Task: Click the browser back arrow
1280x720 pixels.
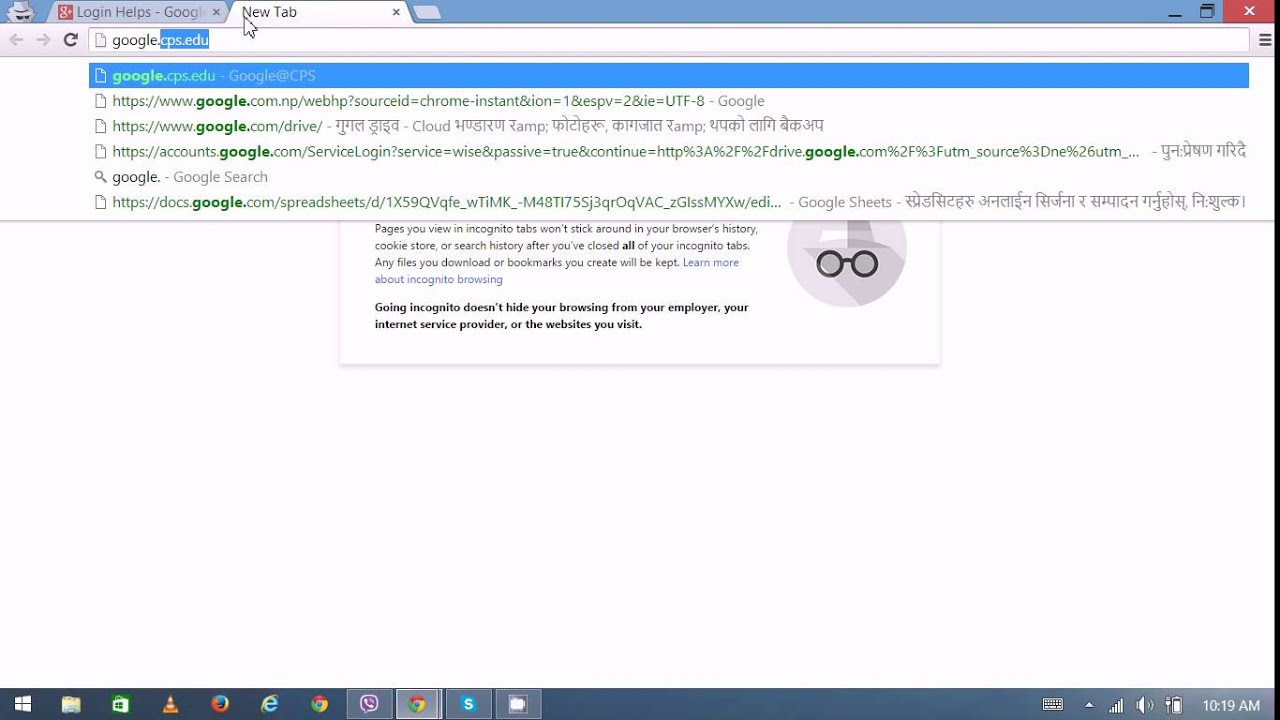Action: pos(16,40)
